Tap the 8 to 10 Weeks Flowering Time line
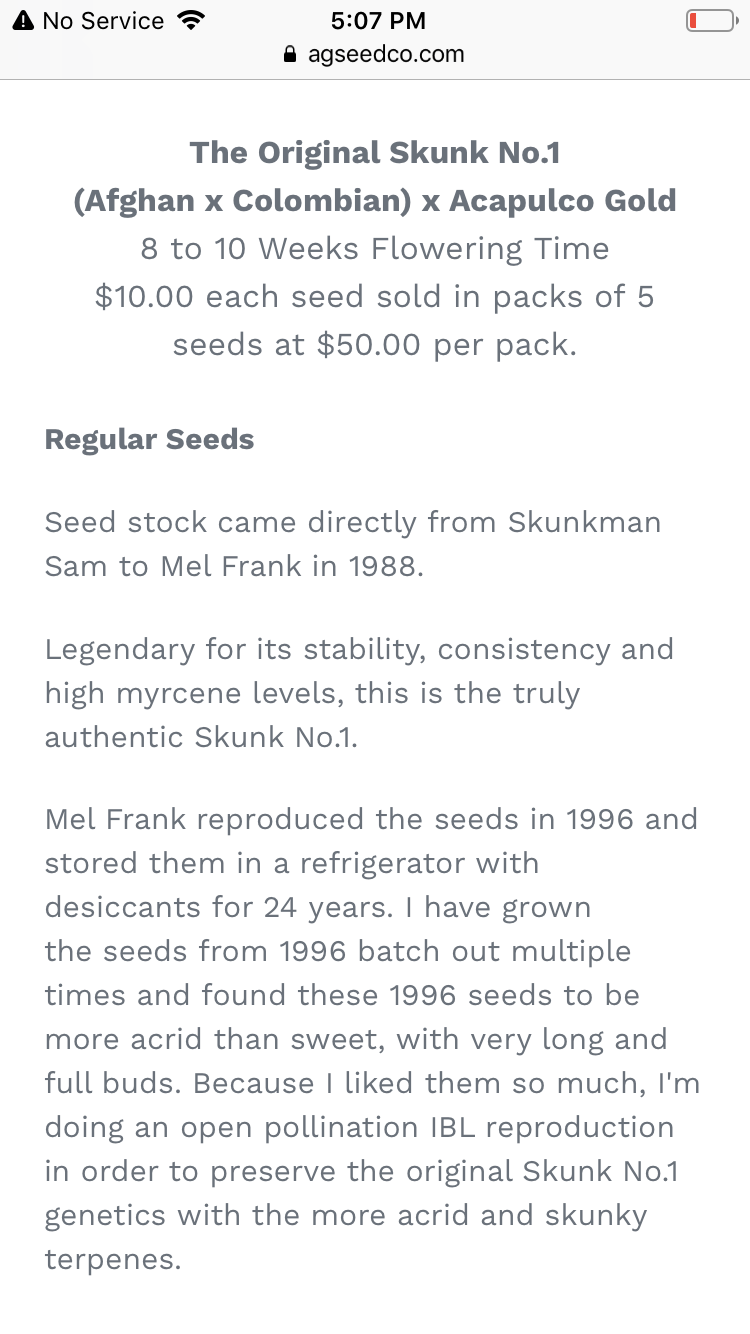The height and width of the screenshot is (1334, 750). click(x=375, y=248)
